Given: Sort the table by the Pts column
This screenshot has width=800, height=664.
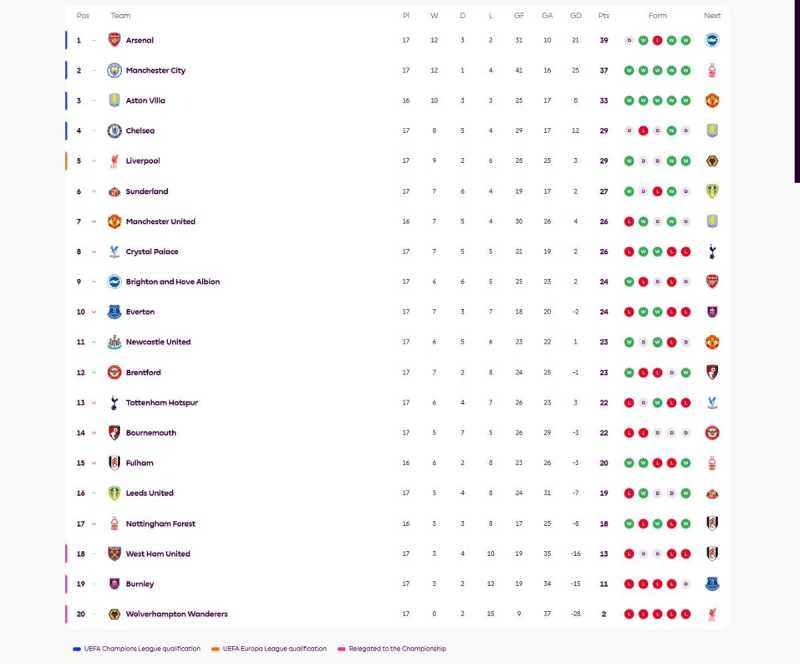Looking at the screenshot, I should pos(604,15).
